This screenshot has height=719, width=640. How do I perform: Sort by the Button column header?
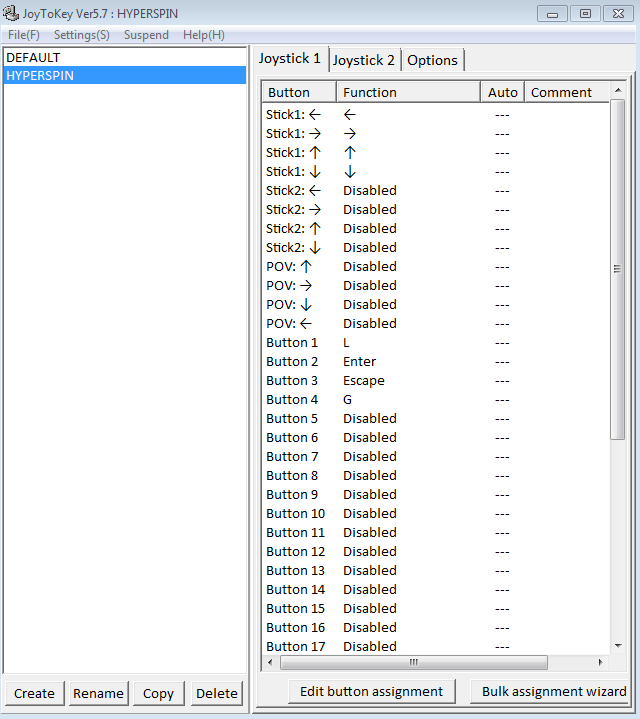tap(299, 92)
